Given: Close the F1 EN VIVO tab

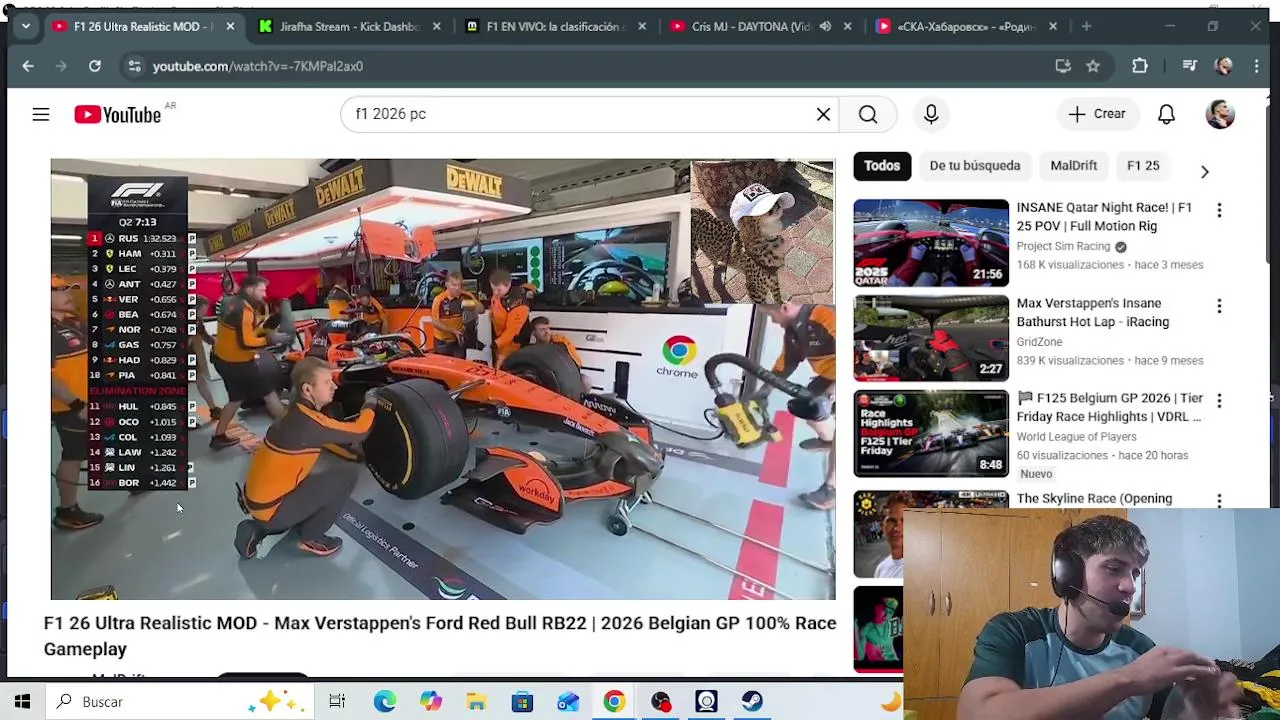Looking at the screenshot, I should tap(642, 27).
